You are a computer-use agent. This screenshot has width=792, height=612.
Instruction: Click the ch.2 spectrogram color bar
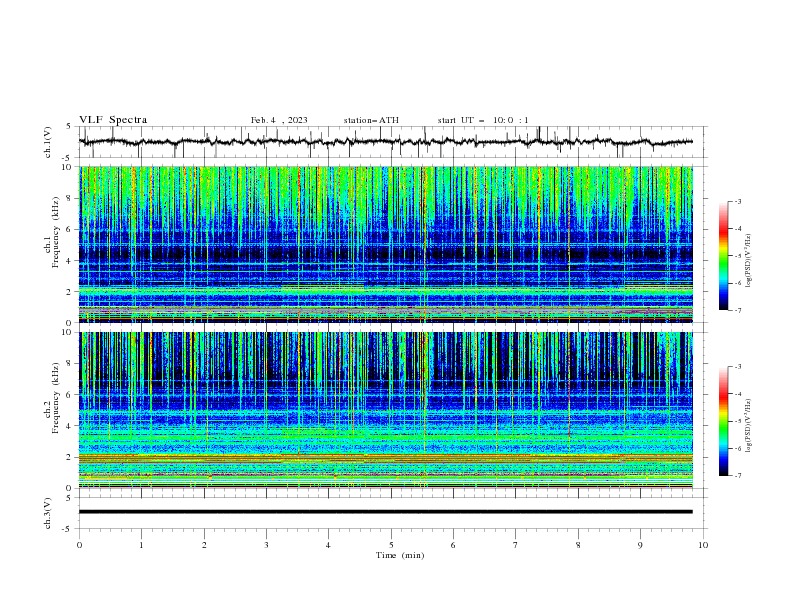pos(723,421)
